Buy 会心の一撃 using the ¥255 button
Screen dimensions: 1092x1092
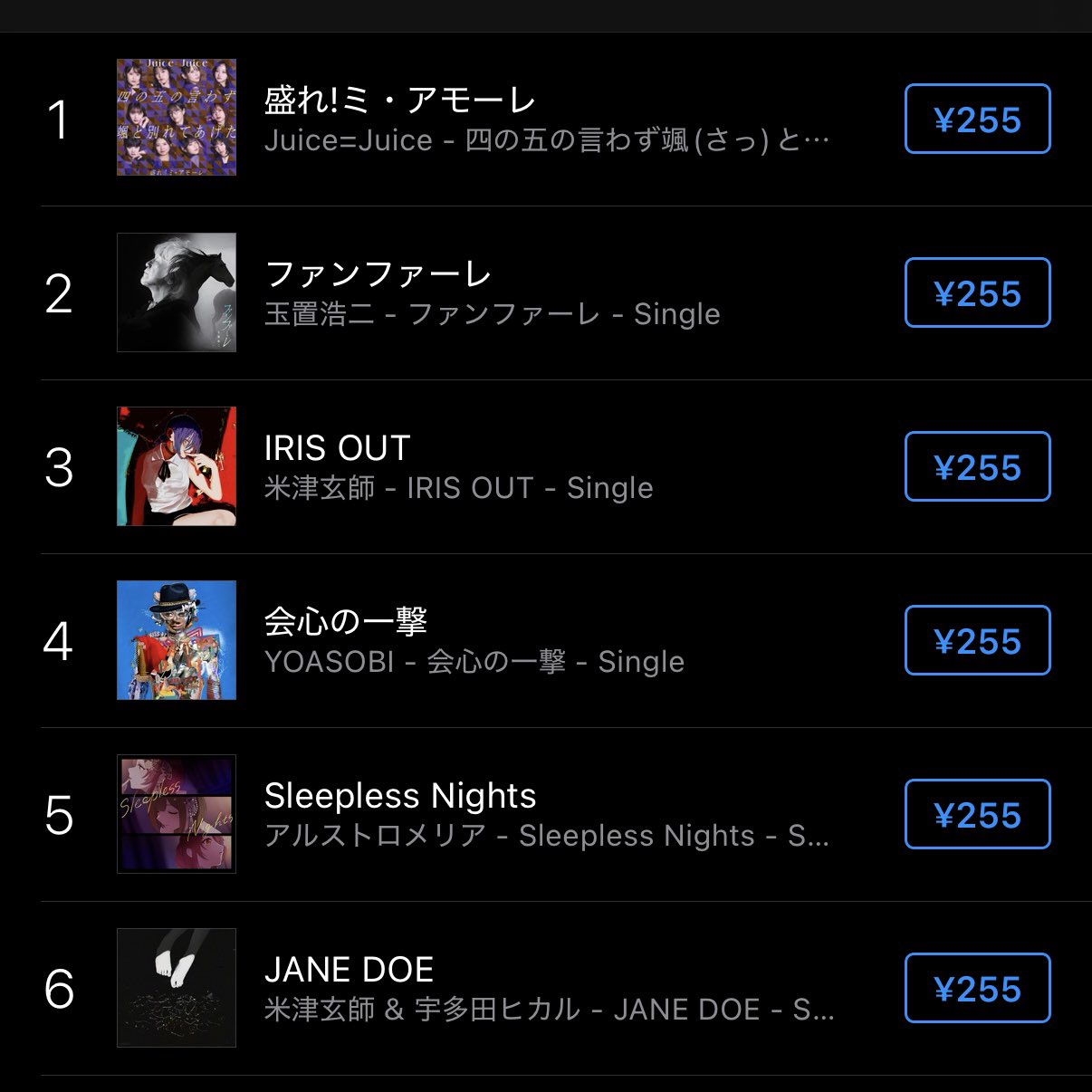click(x=977, y=640)
